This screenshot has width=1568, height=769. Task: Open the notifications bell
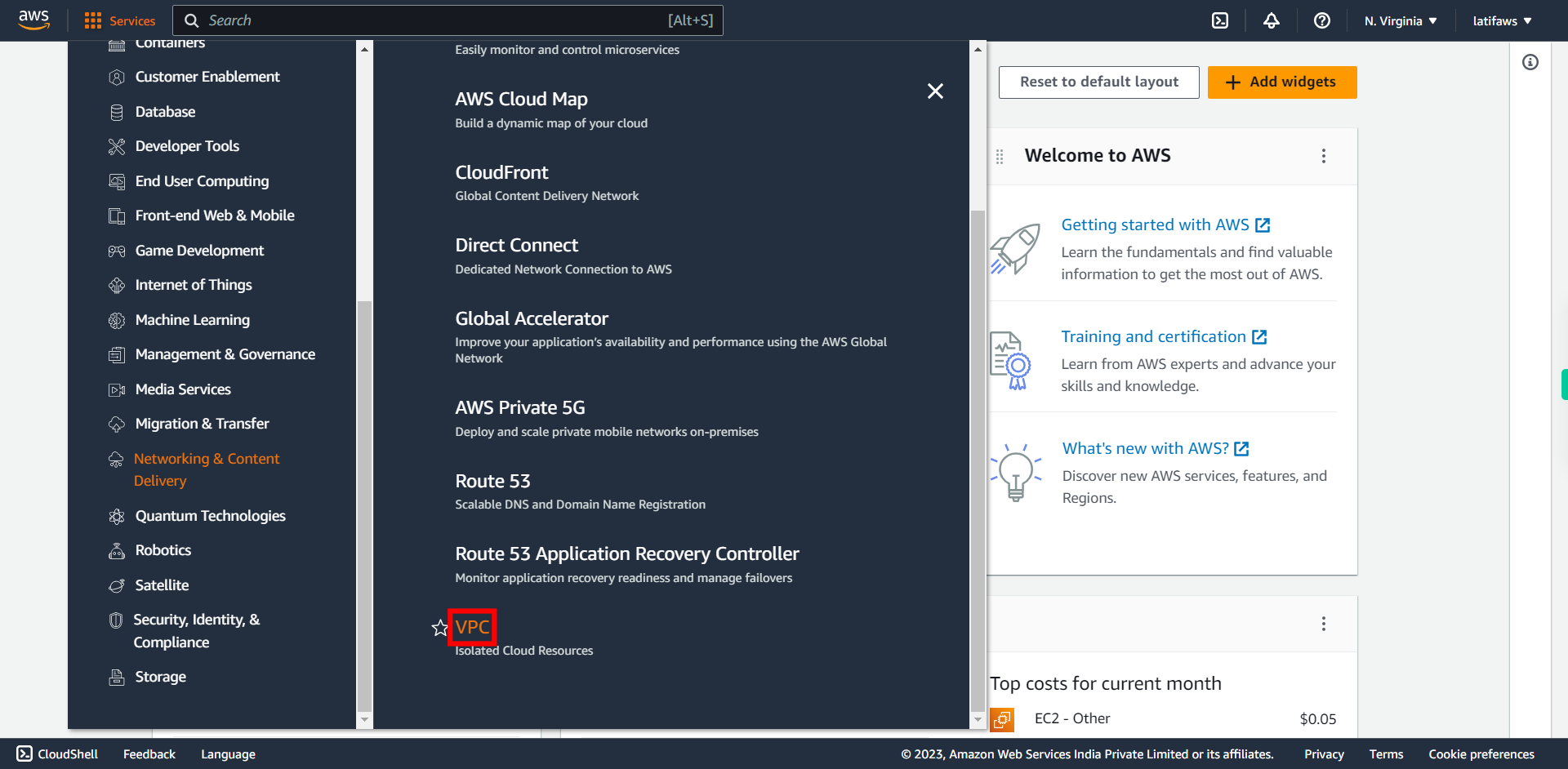pos(1272,20)
